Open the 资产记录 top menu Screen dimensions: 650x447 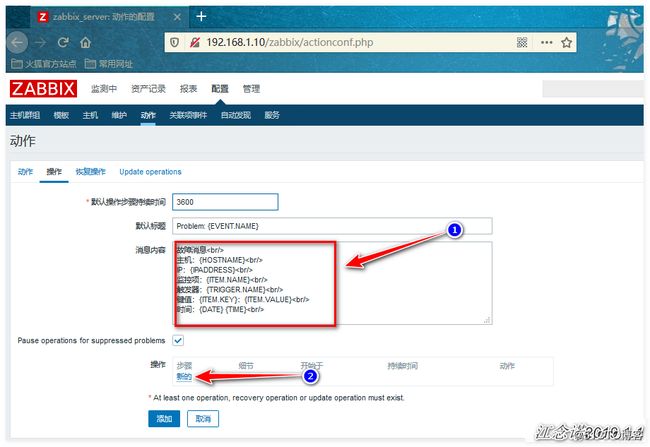click(x=148, y=89)
